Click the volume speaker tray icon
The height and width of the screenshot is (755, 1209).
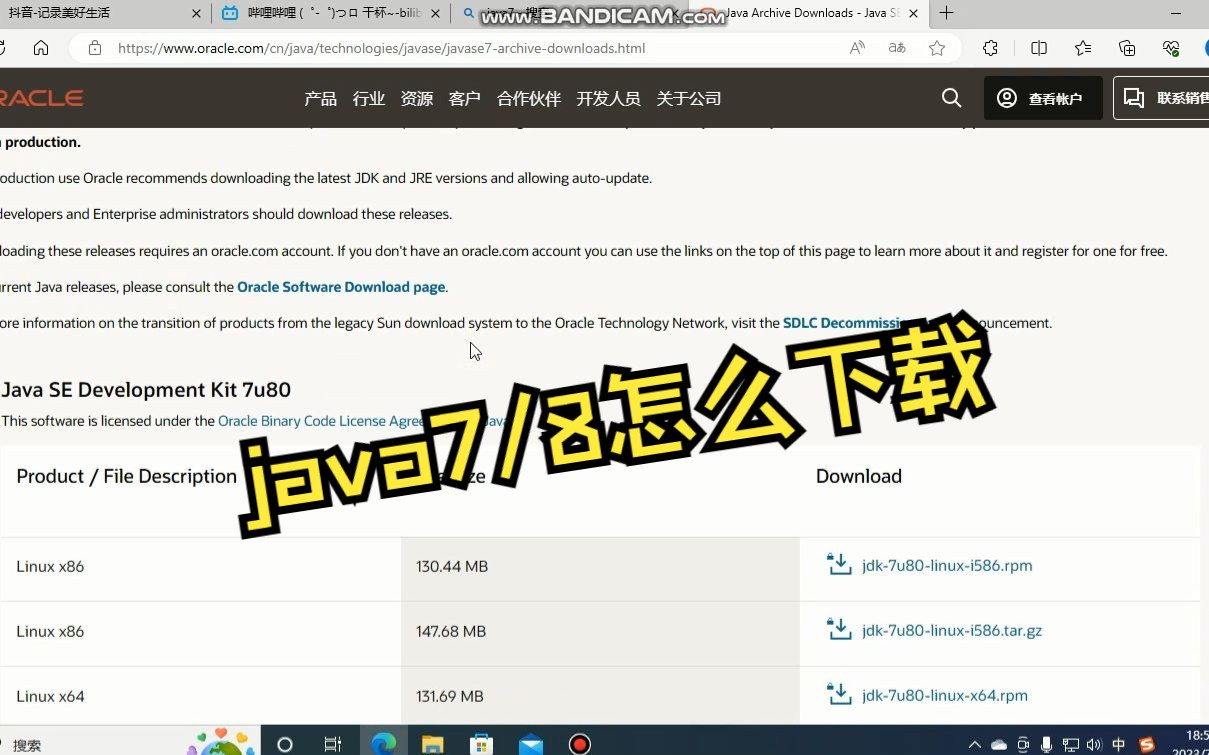point(1094,745)
